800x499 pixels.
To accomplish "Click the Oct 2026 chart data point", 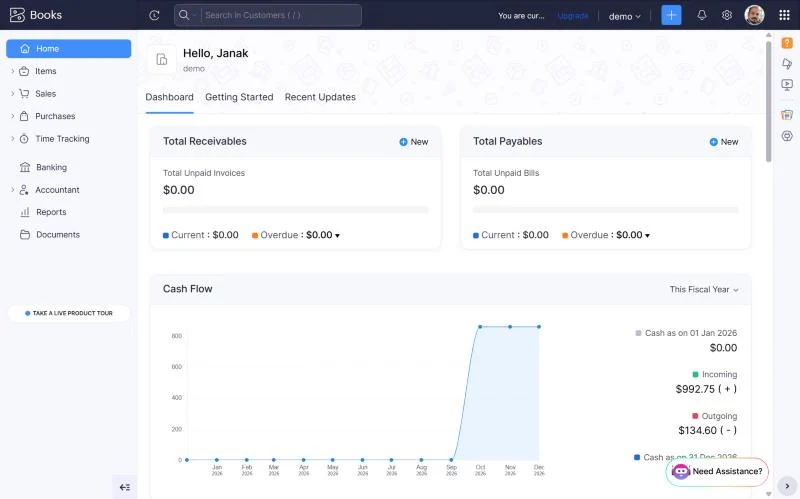I will [x=480, y=327].
